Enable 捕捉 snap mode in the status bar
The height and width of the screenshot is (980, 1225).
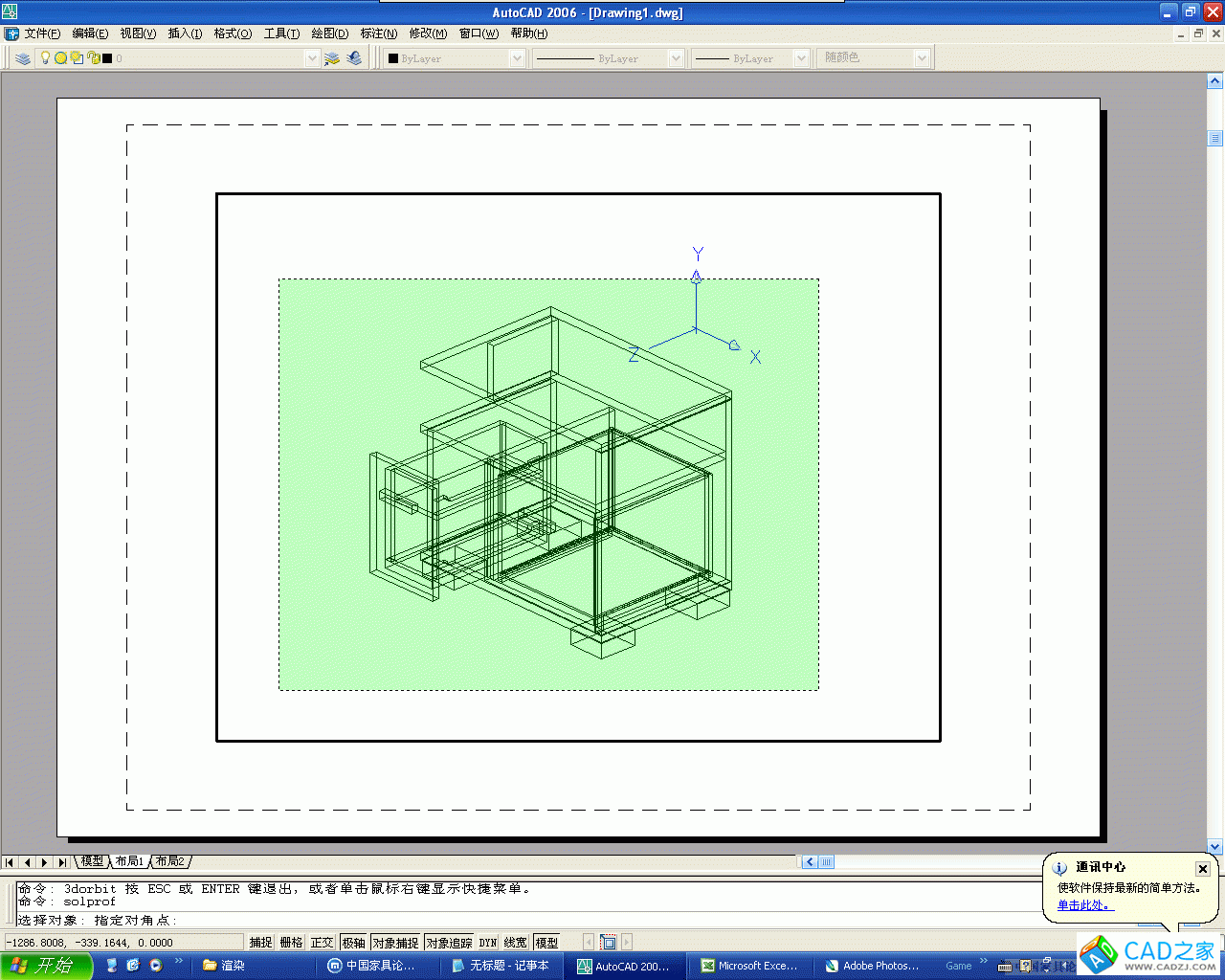pyautogui.click(x=259, y=942)
